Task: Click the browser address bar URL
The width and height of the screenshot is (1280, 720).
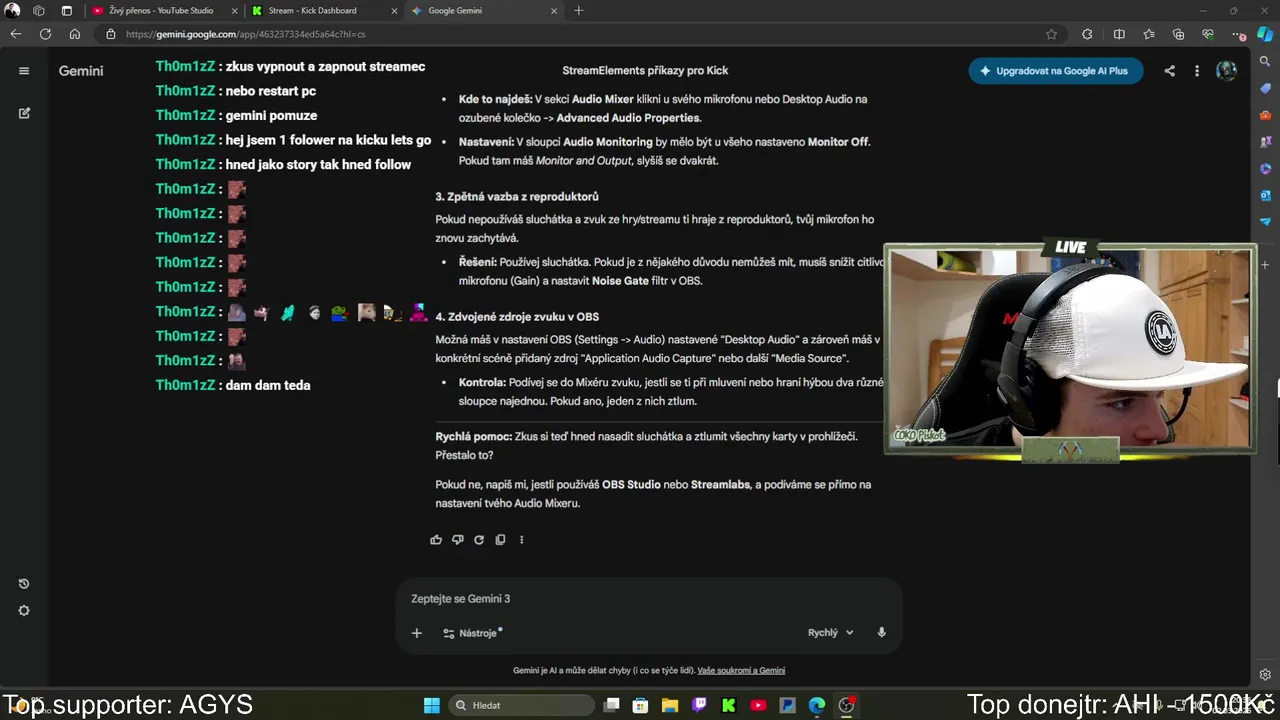Action: pyautogui.click(x=245, y=34)
